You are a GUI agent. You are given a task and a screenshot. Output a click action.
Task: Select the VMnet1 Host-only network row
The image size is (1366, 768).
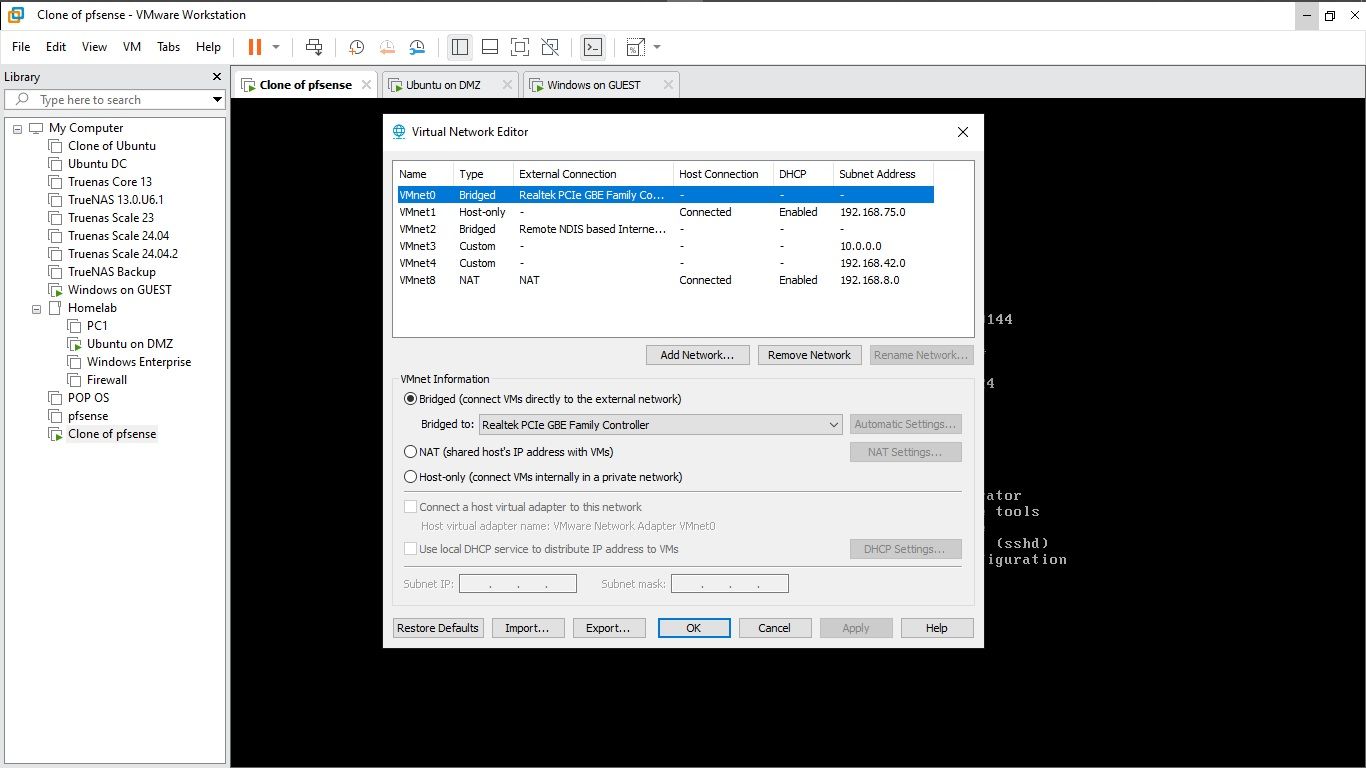(664, 212)
